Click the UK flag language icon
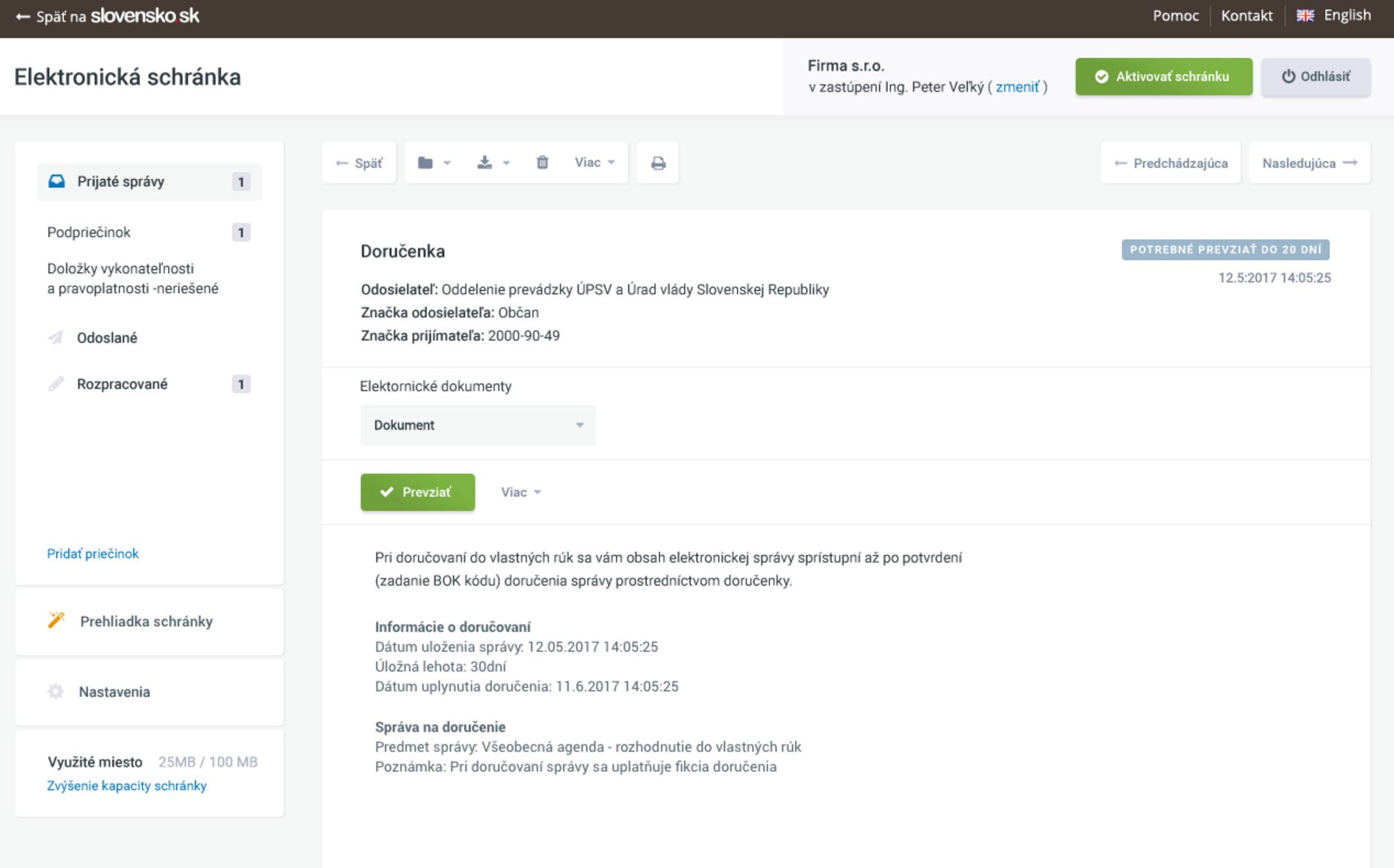Screen dimensions: 1394x868 (1305, 15)
